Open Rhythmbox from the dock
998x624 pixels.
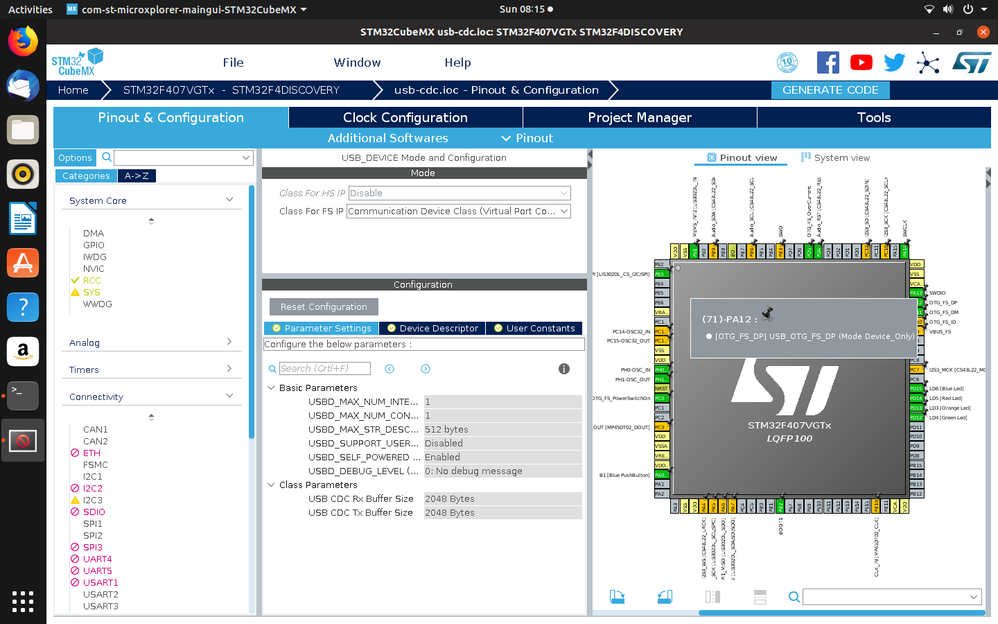pyautogui.click(x=23, y=174)
